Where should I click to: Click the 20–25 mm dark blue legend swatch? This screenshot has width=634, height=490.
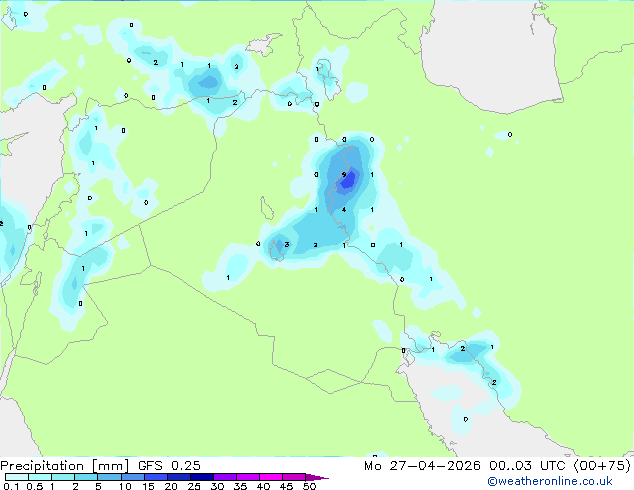[178, 477]
